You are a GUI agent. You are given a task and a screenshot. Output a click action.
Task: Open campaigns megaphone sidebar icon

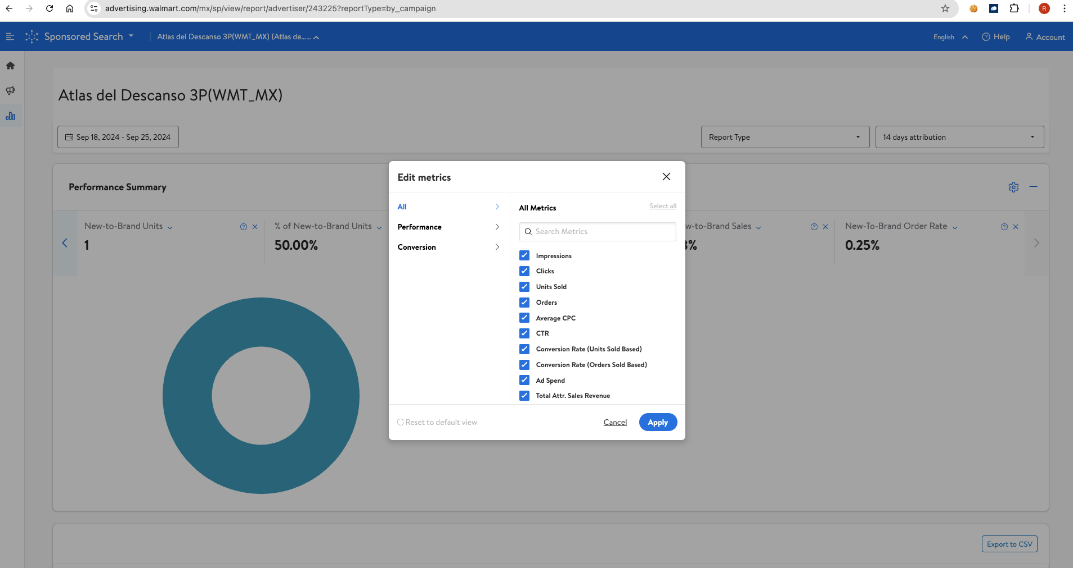click(x=10, y=90)
